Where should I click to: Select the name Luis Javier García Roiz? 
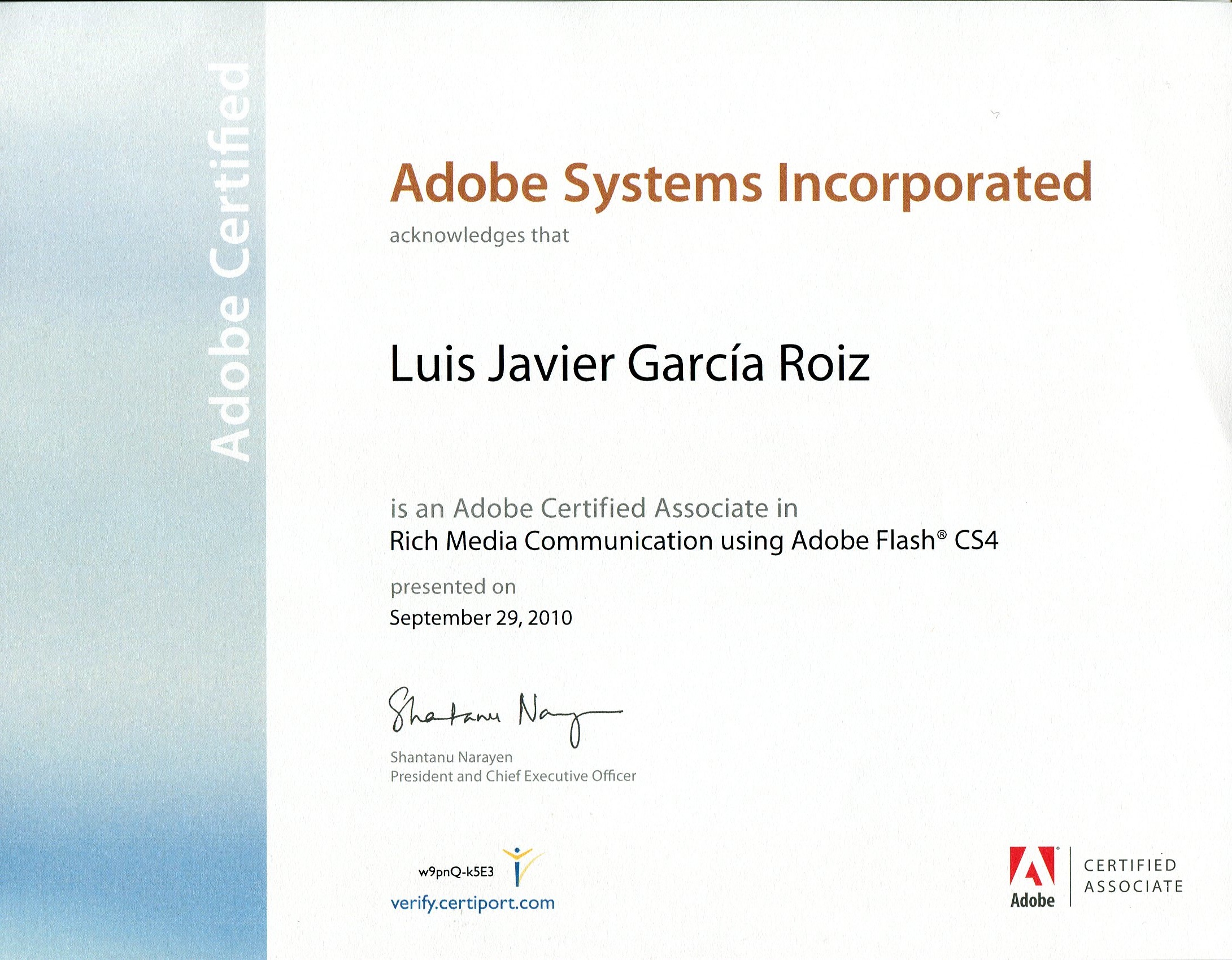[629, 364]
